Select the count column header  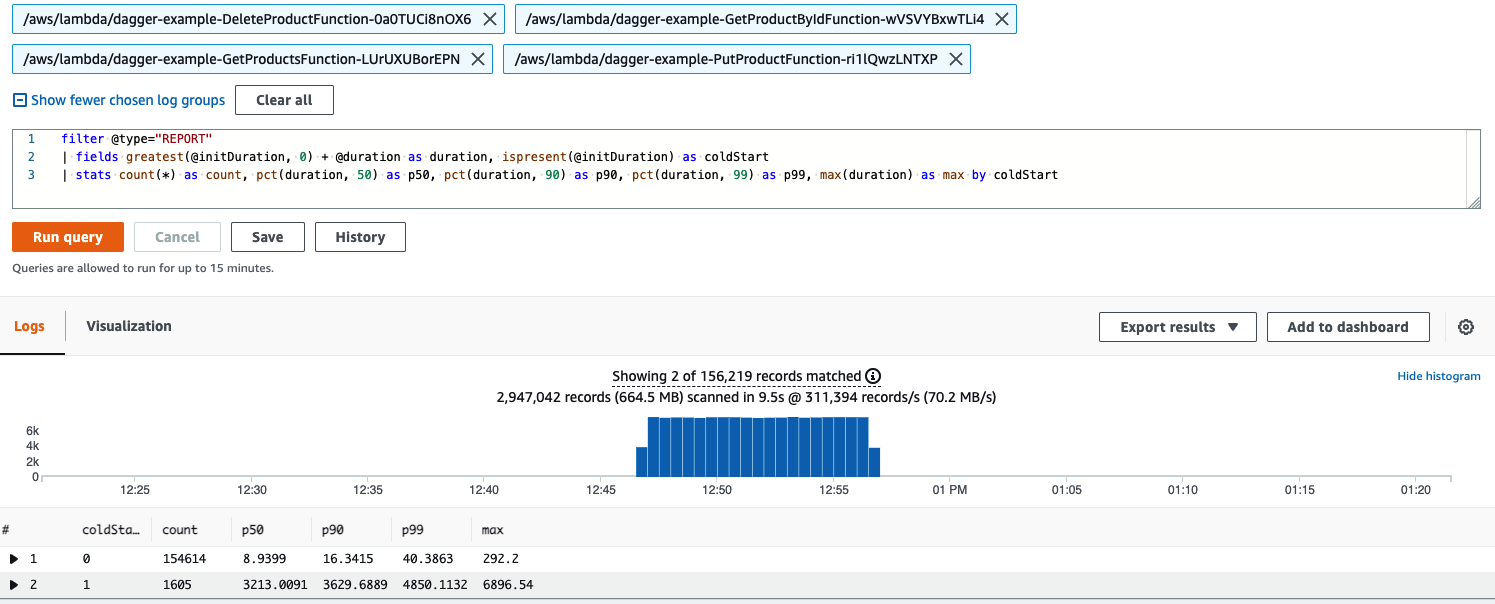point(181,530)
